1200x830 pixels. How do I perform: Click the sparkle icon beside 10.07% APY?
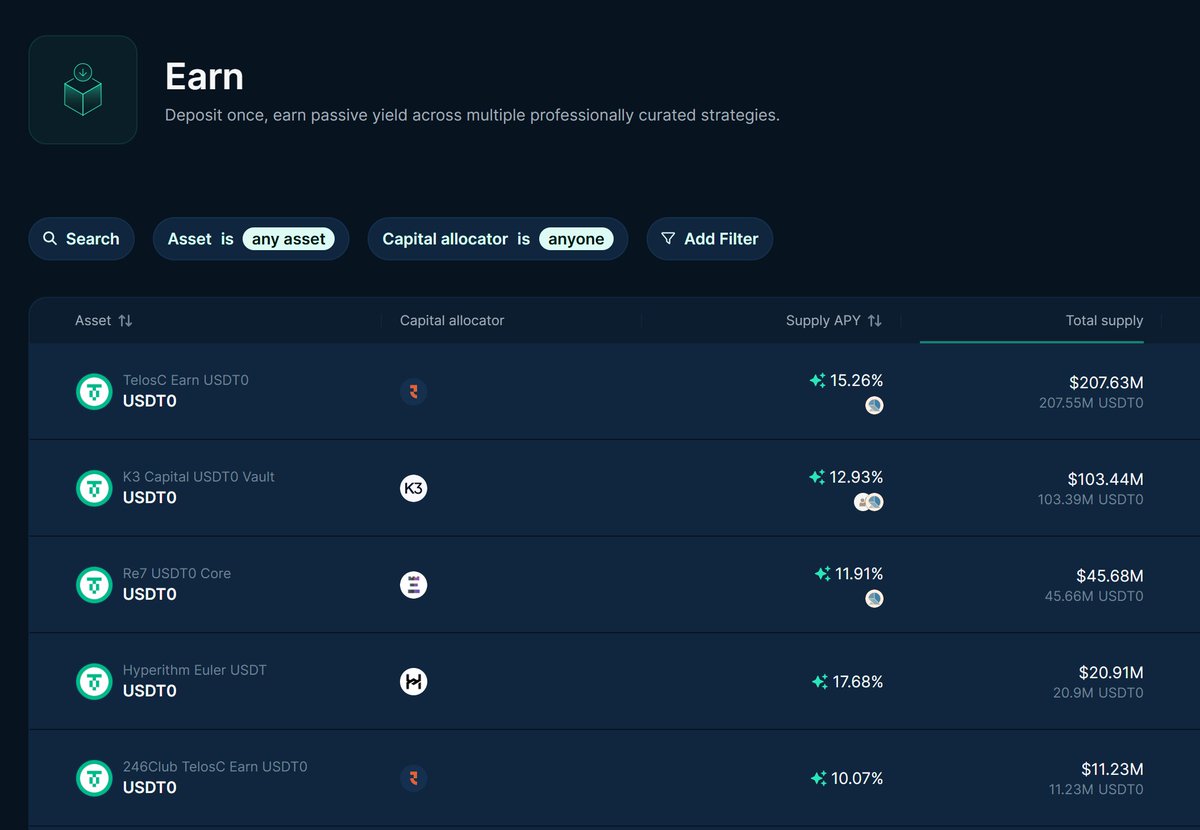(x=818, y=778)
